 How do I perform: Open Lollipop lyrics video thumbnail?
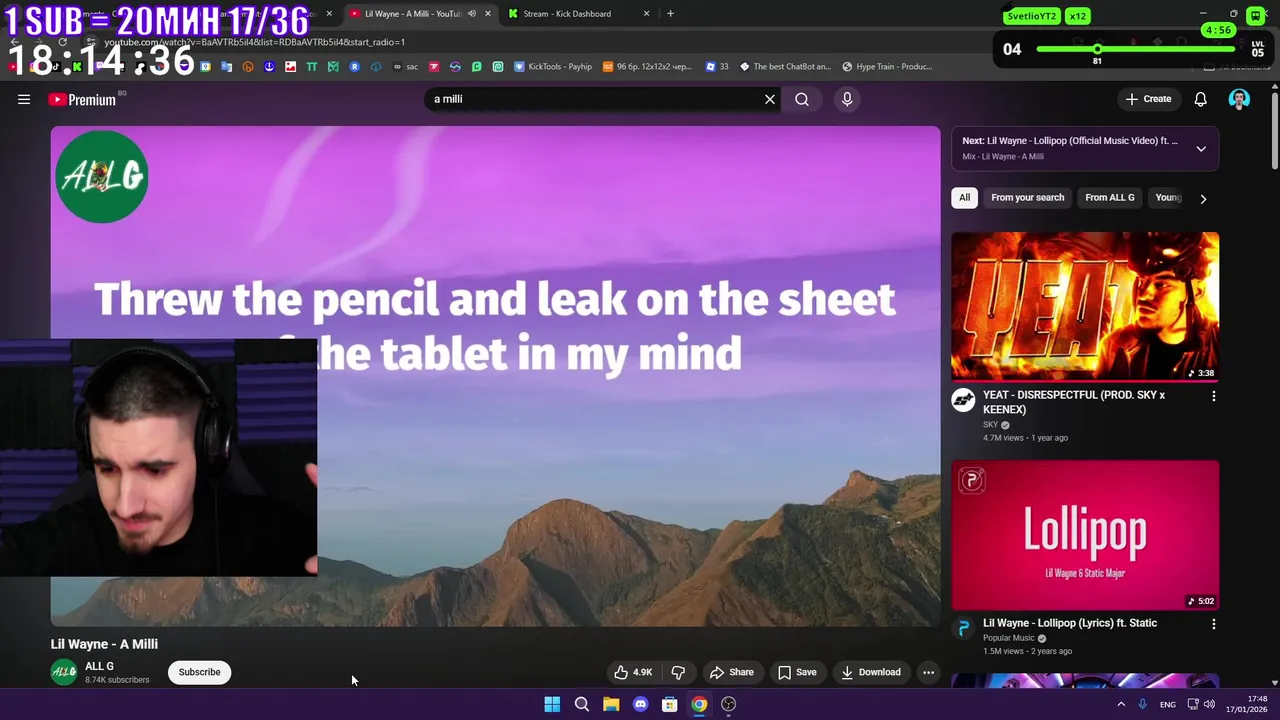tap(1085, 535)
